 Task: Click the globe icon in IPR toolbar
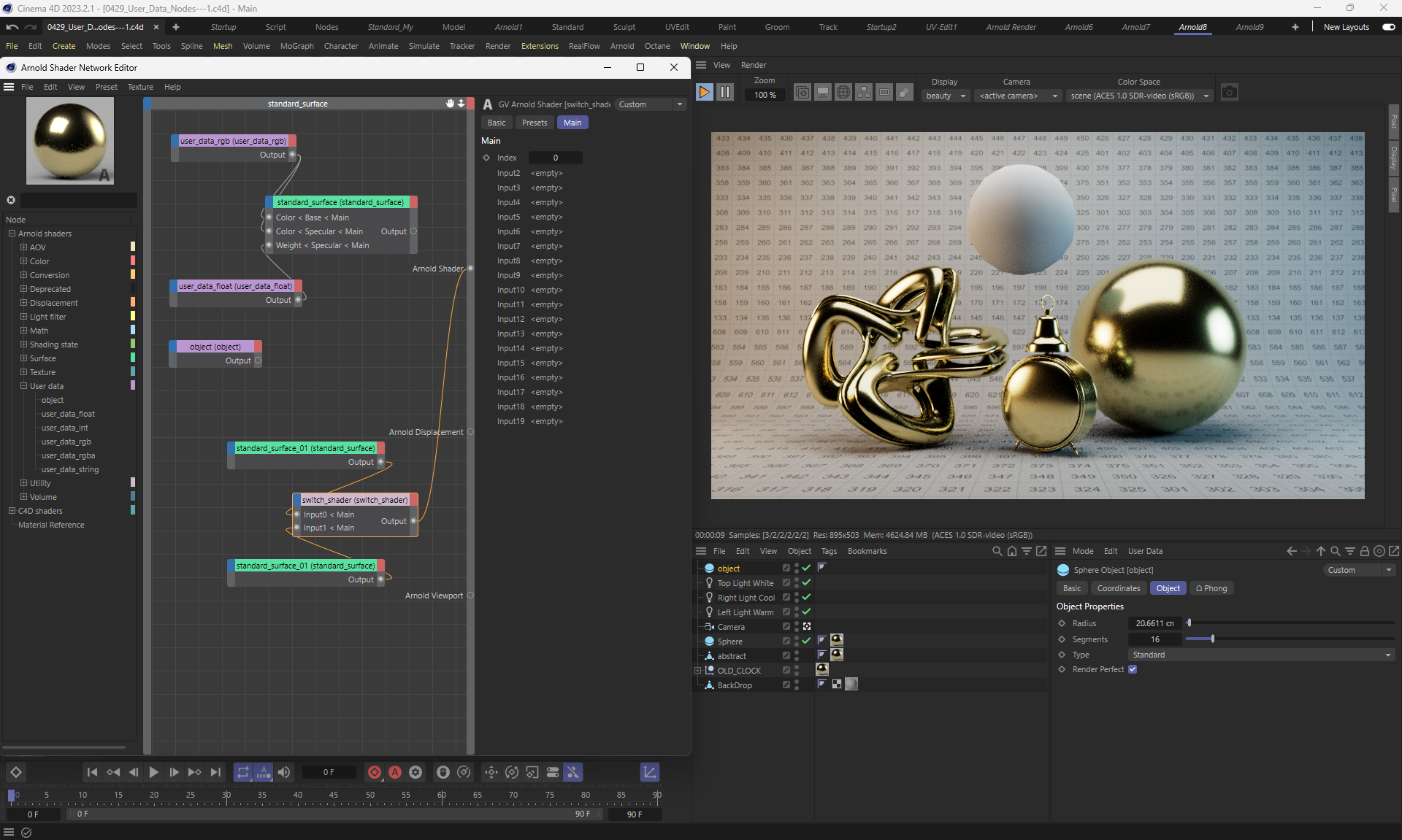(x=843, y=93)
